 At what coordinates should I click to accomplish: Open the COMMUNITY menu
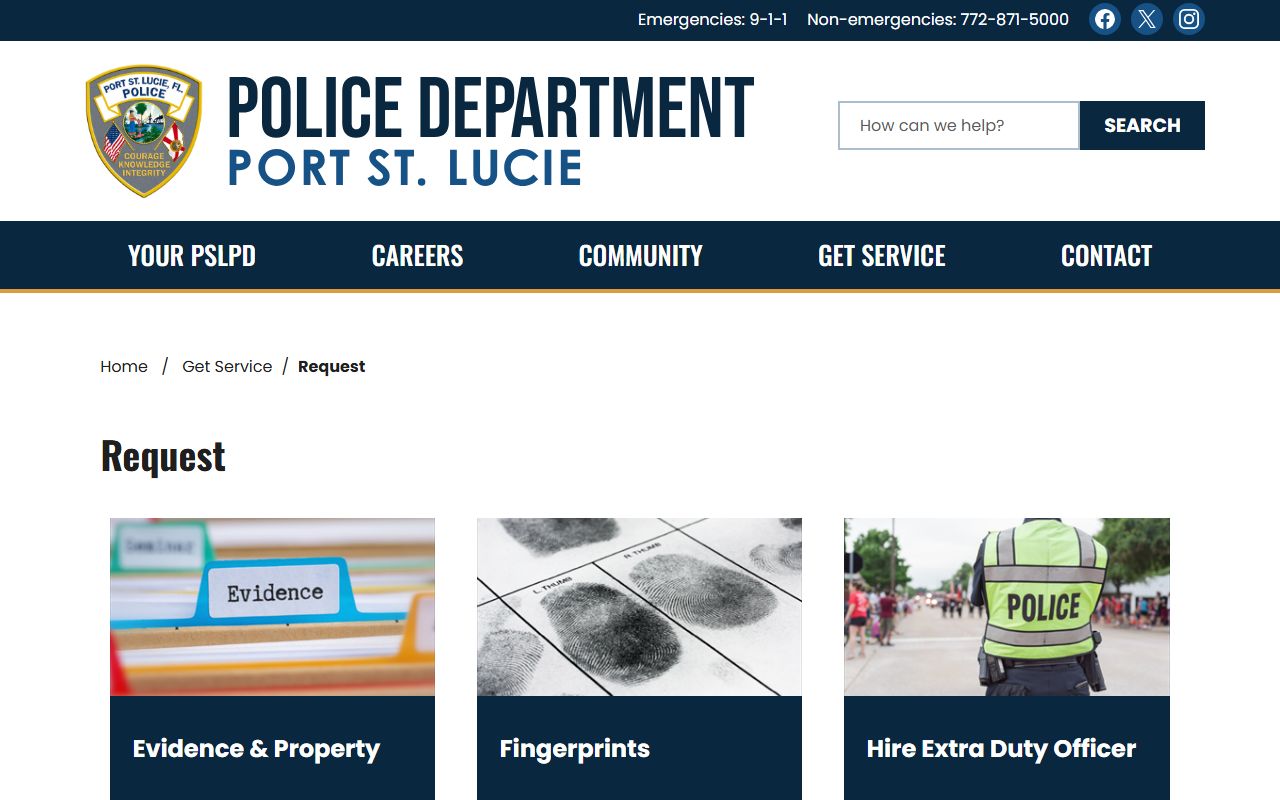click(x=641, y=256)
